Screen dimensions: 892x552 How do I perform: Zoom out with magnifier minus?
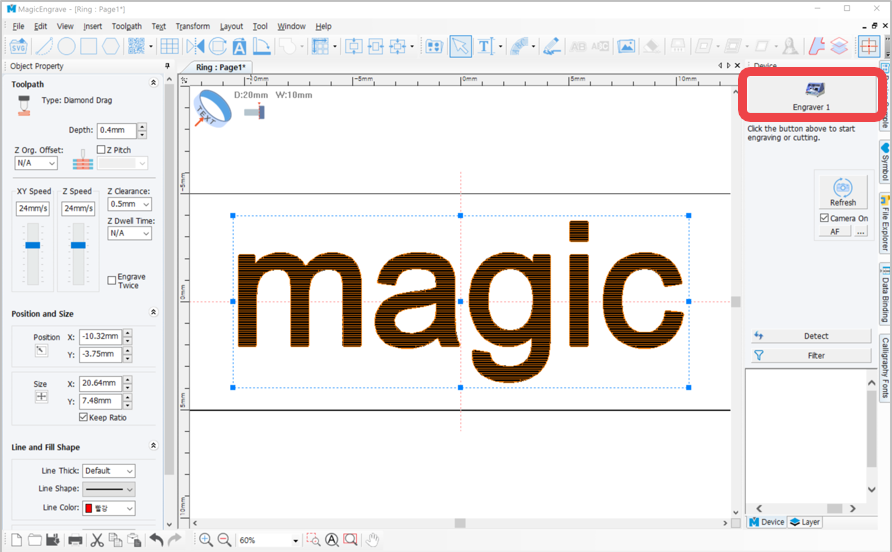coord(224,539)
